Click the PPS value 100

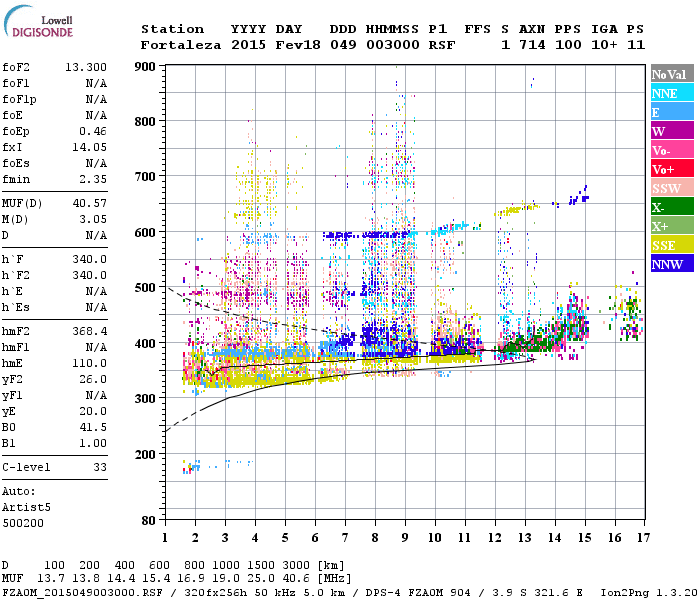point(568,45)
